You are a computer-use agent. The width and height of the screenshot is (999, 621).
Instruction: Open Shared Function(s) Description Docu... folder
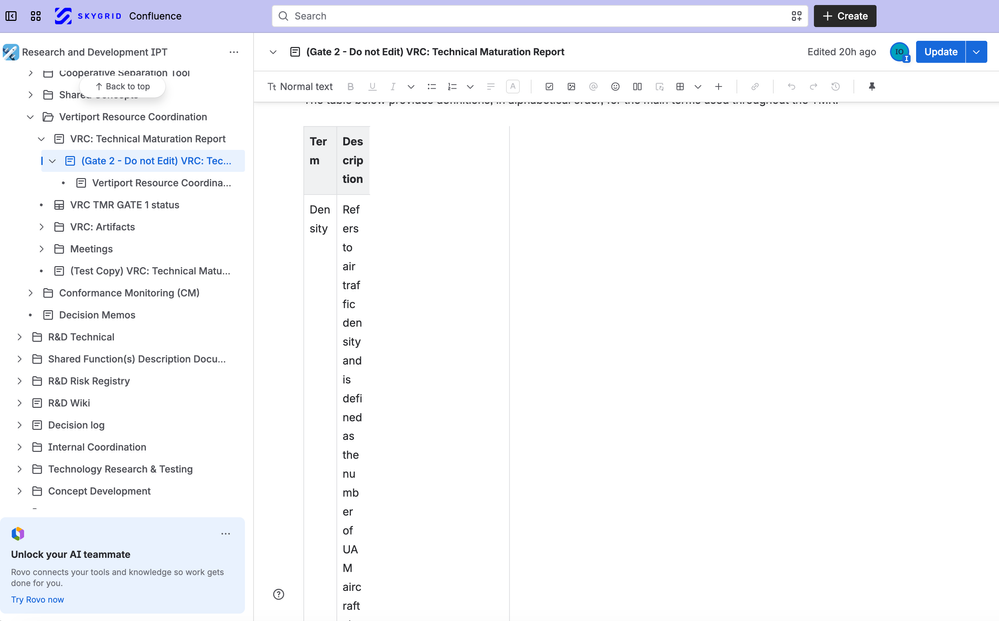tap(136, 359)
